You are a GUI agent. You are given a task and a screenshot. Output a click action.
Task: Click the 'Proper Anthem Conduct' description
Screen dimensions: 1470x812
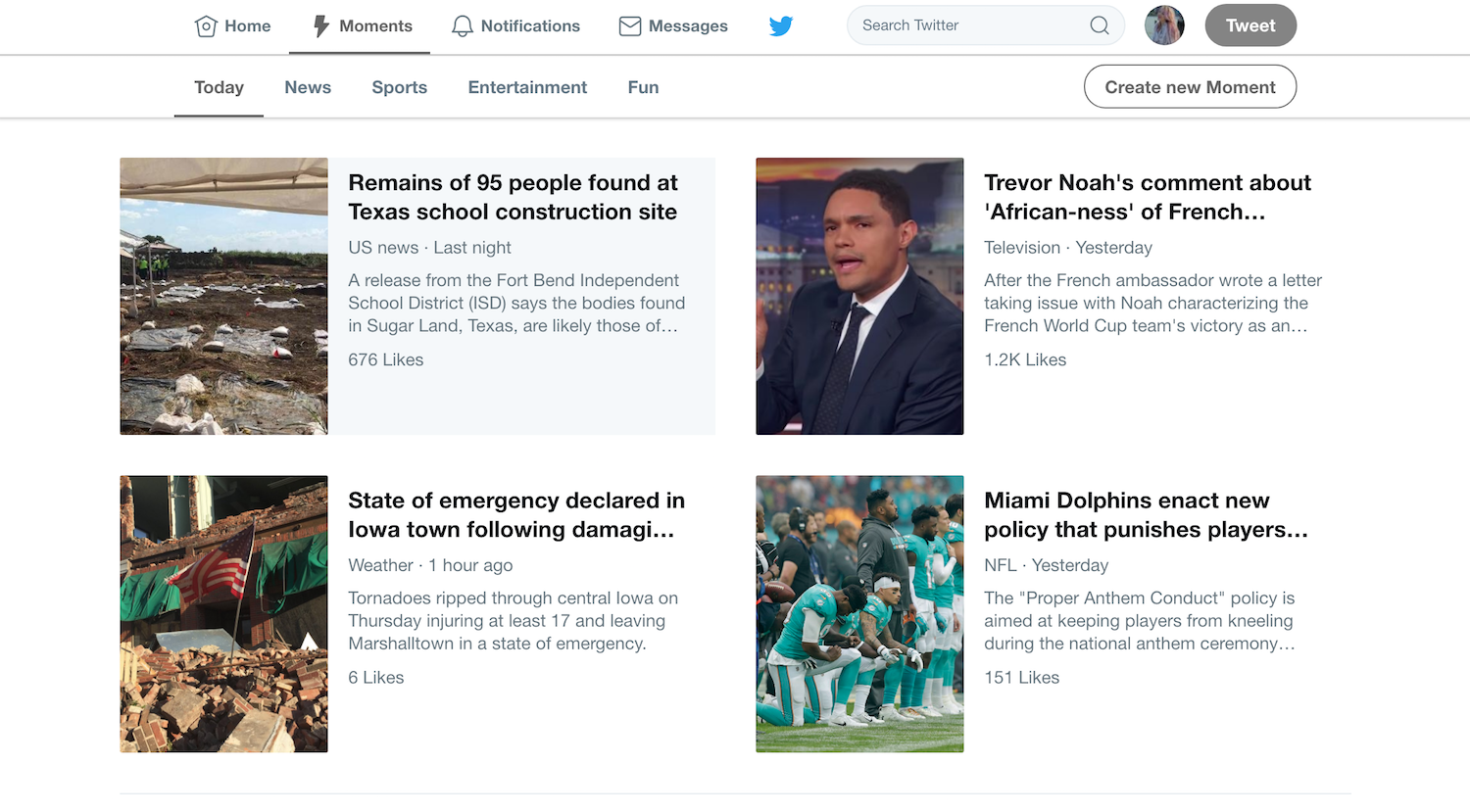[x=1140, y=621]
